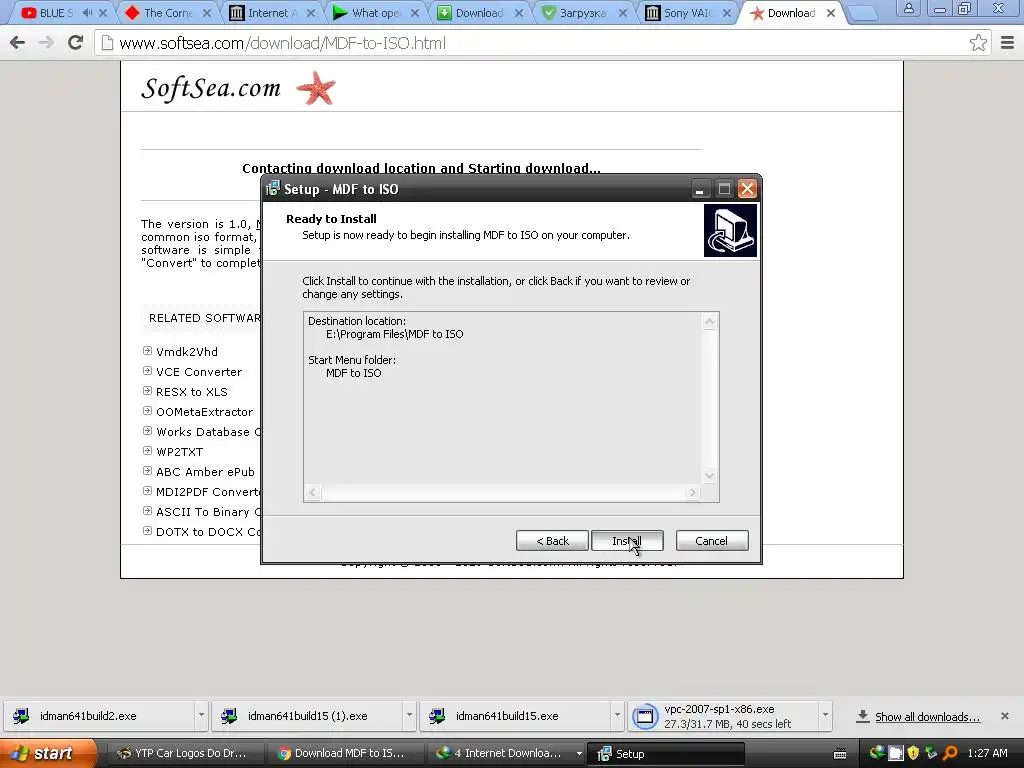Open idman641build15.exe download item
The height and width of the screenshot is (768, 1024).
point(516,716)
